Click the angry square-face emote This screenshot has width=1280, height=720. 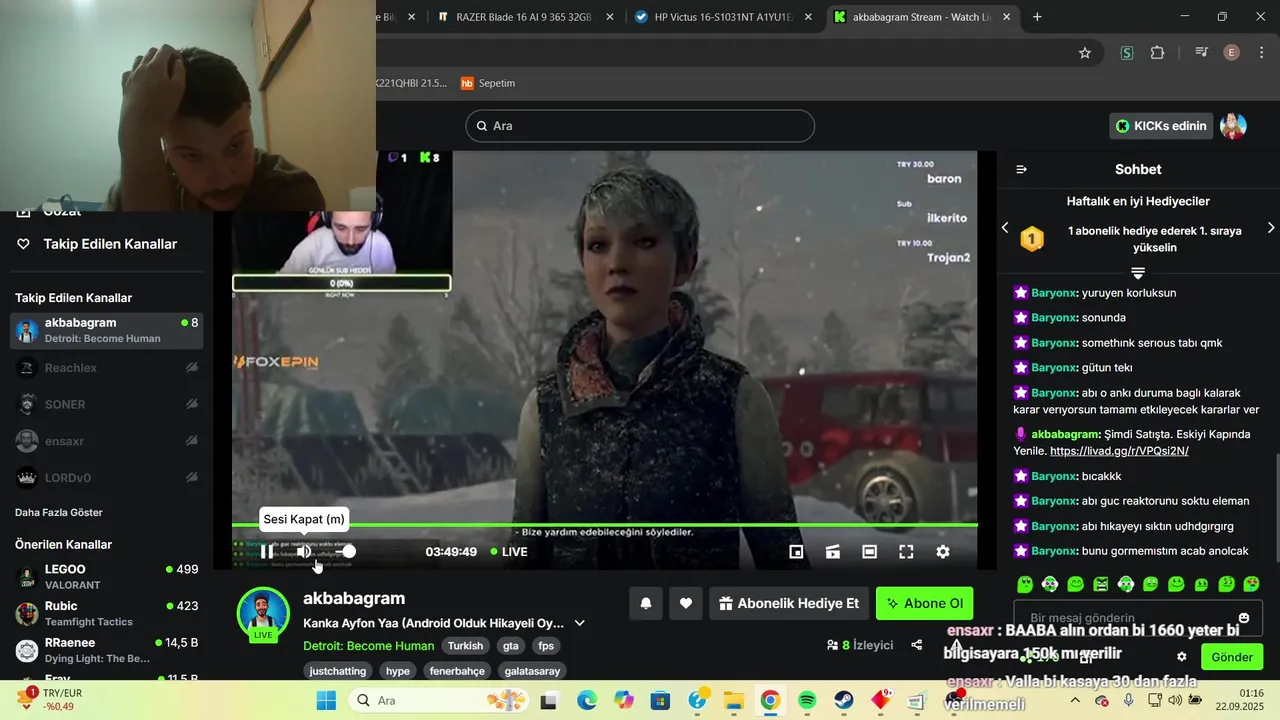point(1101,584)
